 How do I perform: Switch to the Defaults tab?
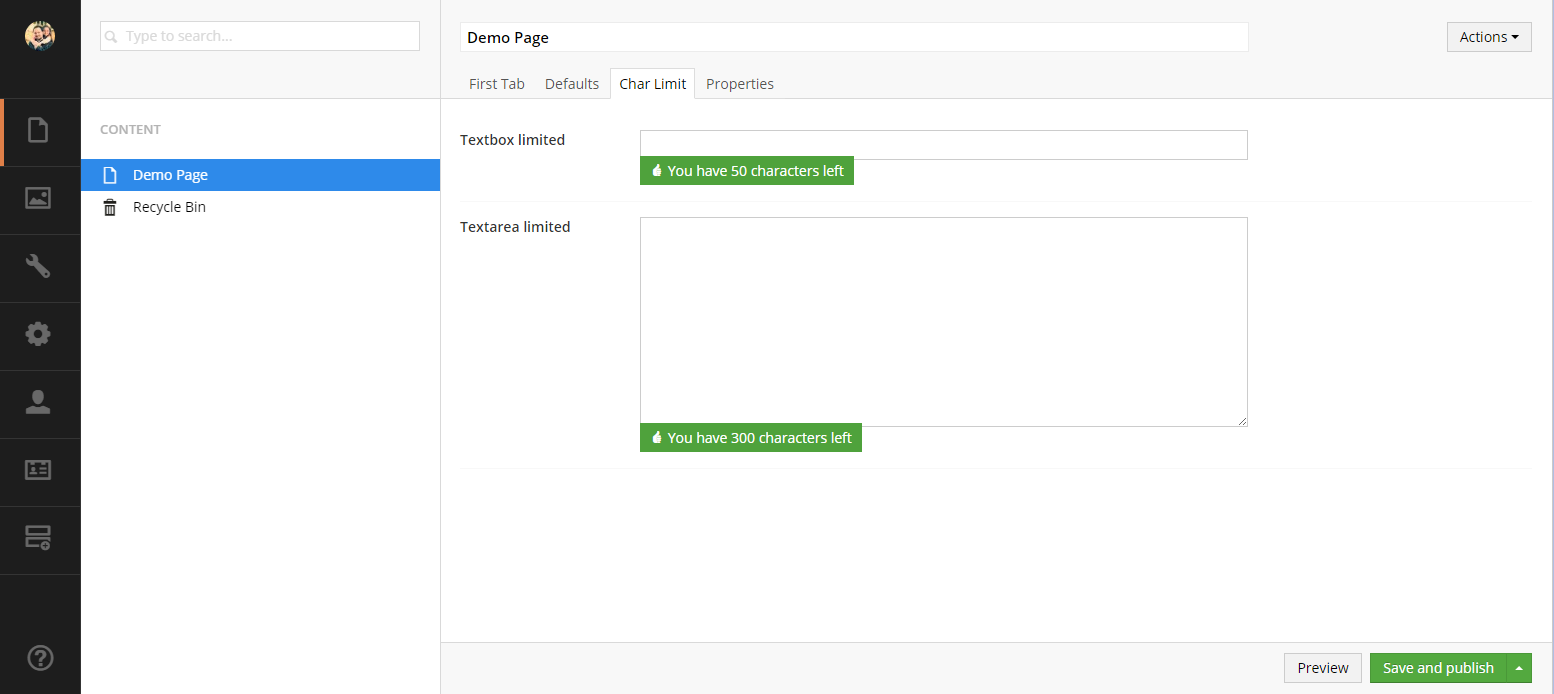[571, 83]
